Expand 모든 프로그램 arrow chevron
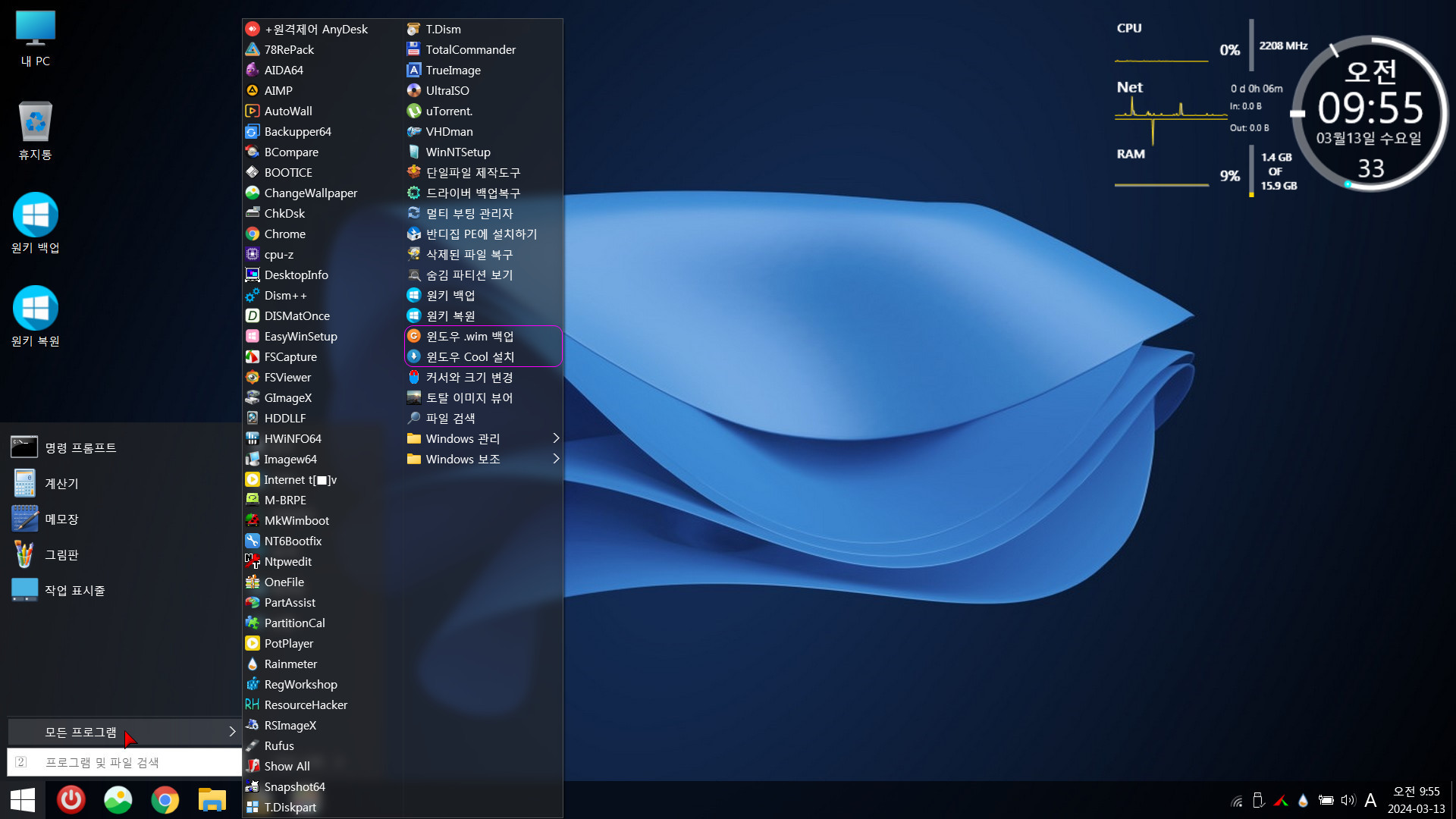Image resolution: width=1456 pixels, height=819 pixels. click(232, 732)
